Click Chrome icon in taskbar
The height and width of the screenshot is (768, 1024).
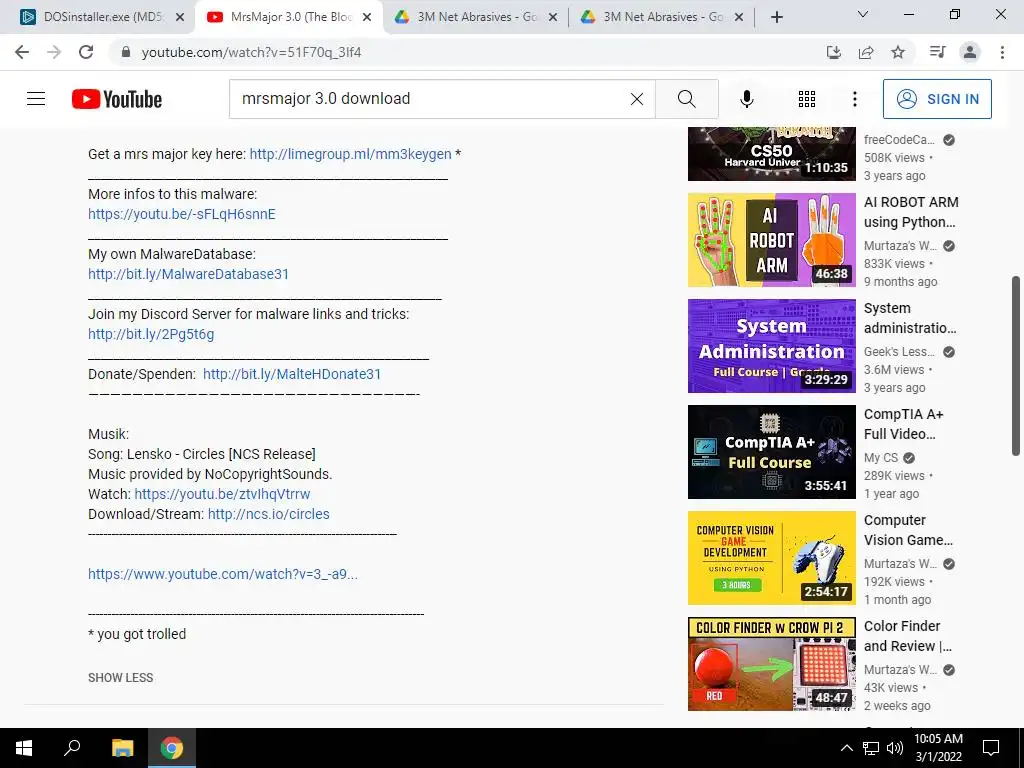pyautogui.click(x=172, y=748)
